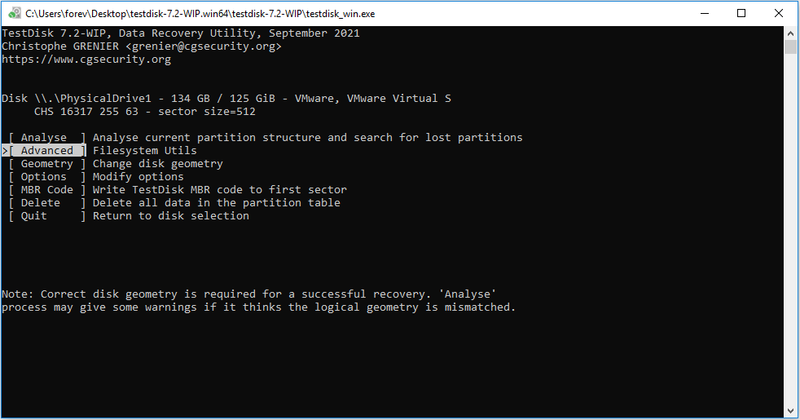Click the https://www.cgsecurity.org URL text
The image size is (800, 420).
point(86,59)
